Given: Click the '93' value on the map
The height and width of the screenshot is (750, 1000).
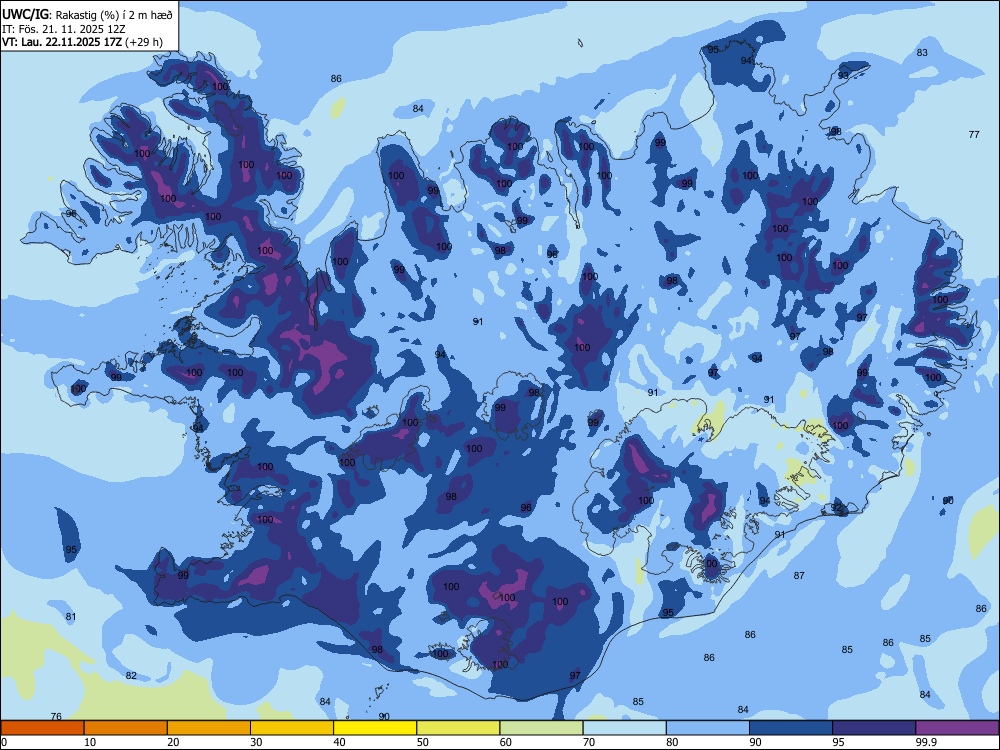Looking at the screenshot, I should pyautogui.click(x=843, y=75).
